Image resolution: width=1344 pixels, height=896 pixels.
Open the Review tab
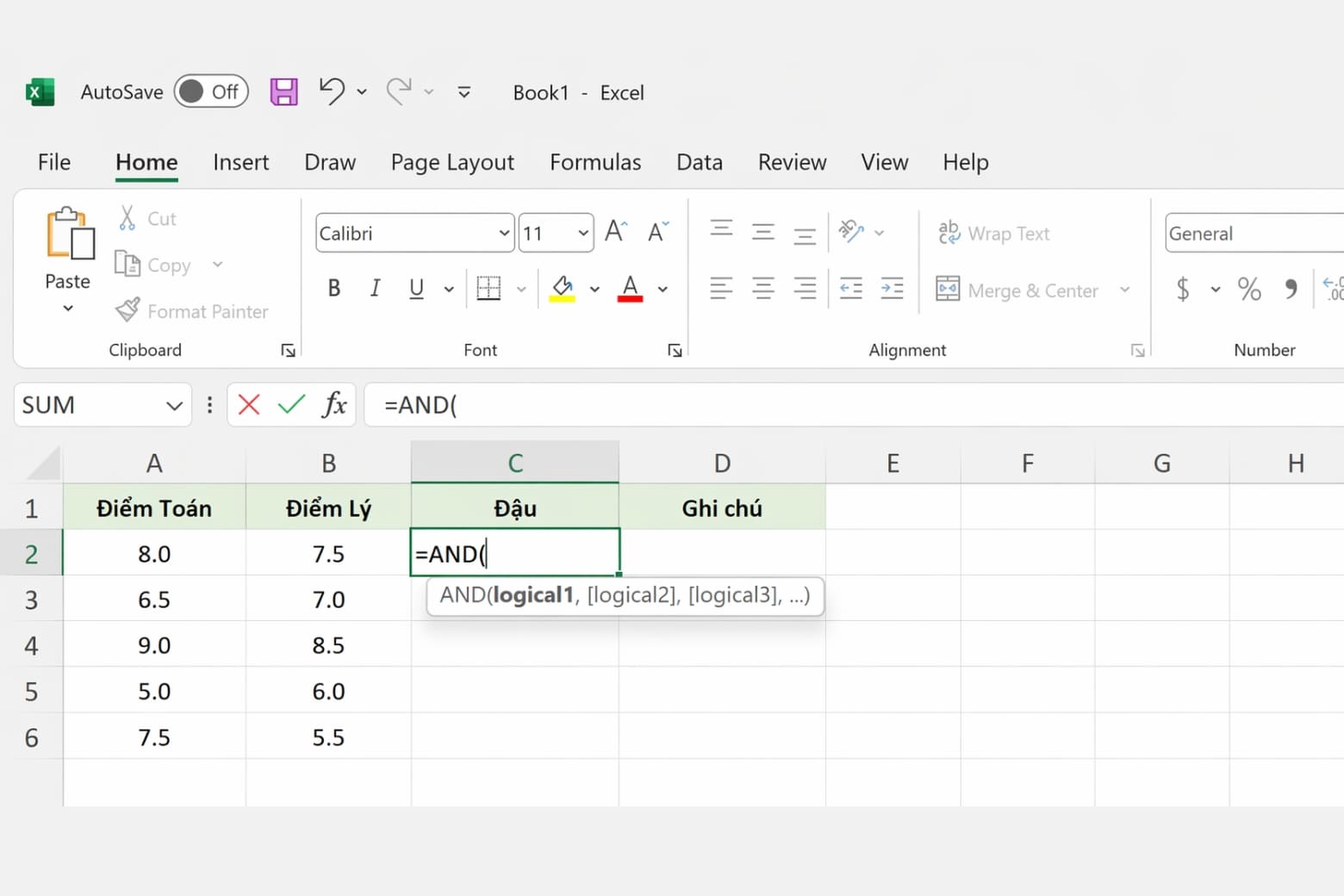pyautogui.click(x=792, y=162)
